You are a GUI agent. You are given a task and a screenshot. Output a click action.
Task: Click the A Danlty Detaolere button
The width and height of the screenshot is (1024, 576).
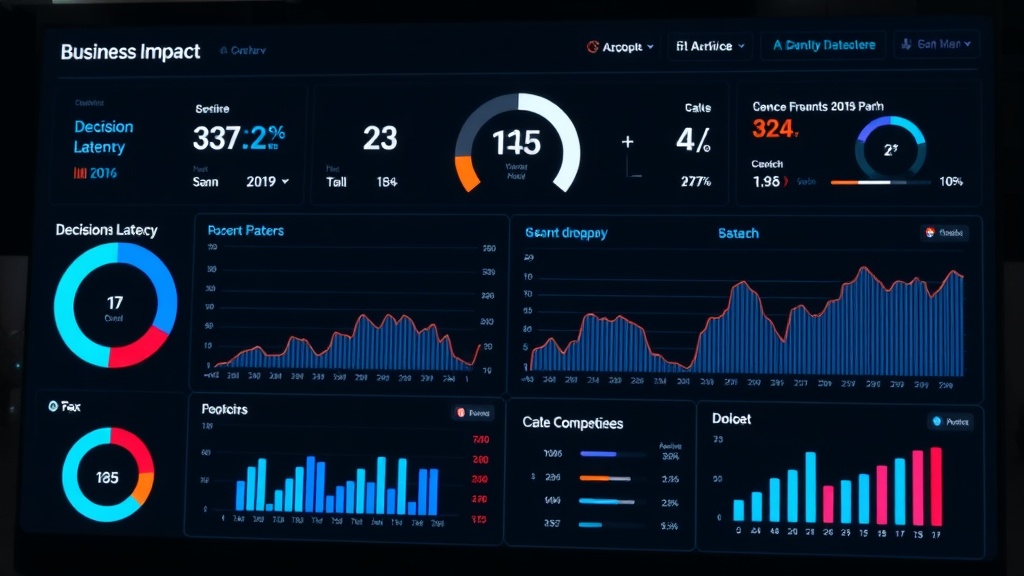pyautogui.click(x=823, y=45)
